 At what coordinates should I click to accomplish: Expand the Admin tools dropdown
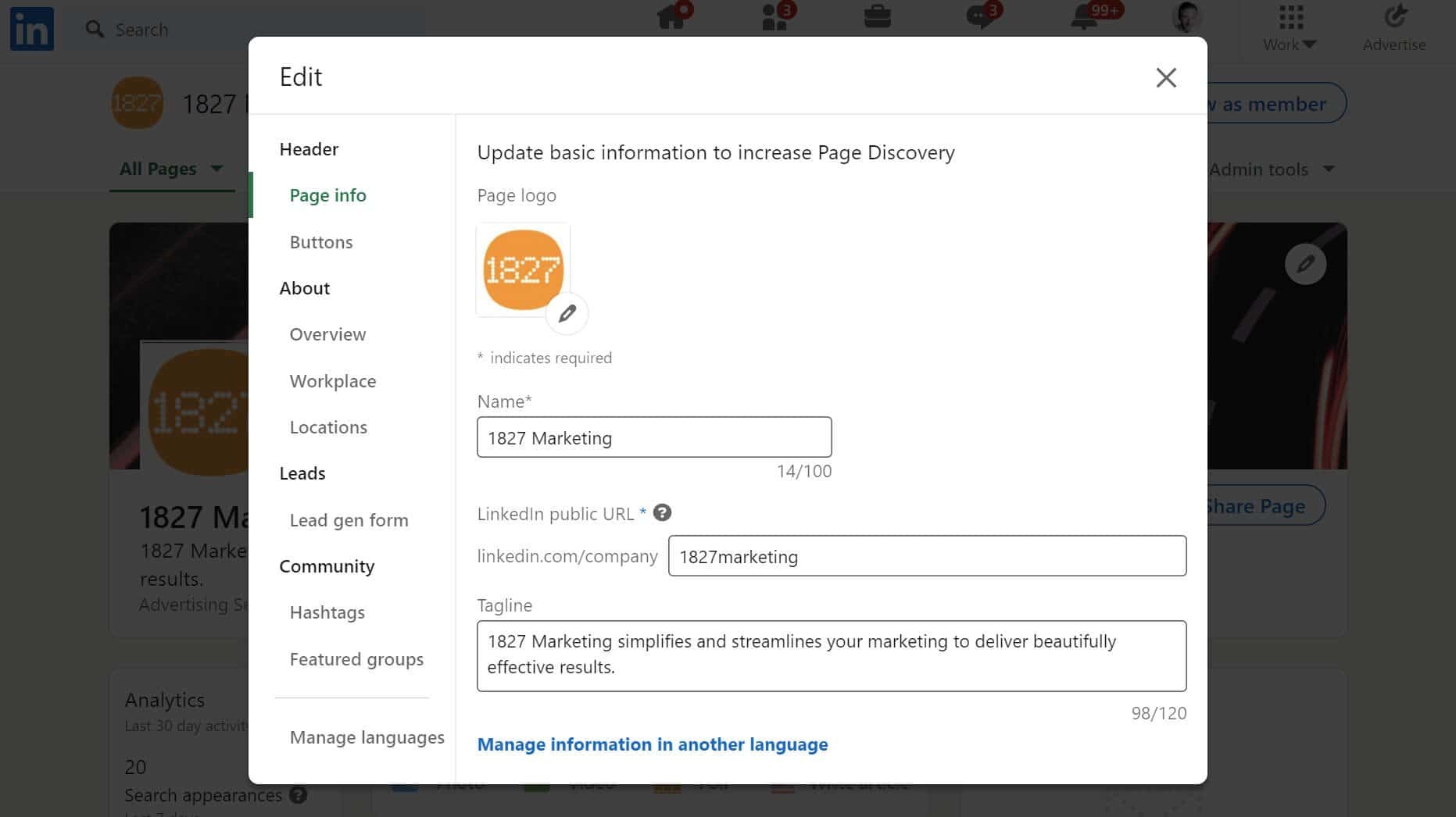(1272, 169)
